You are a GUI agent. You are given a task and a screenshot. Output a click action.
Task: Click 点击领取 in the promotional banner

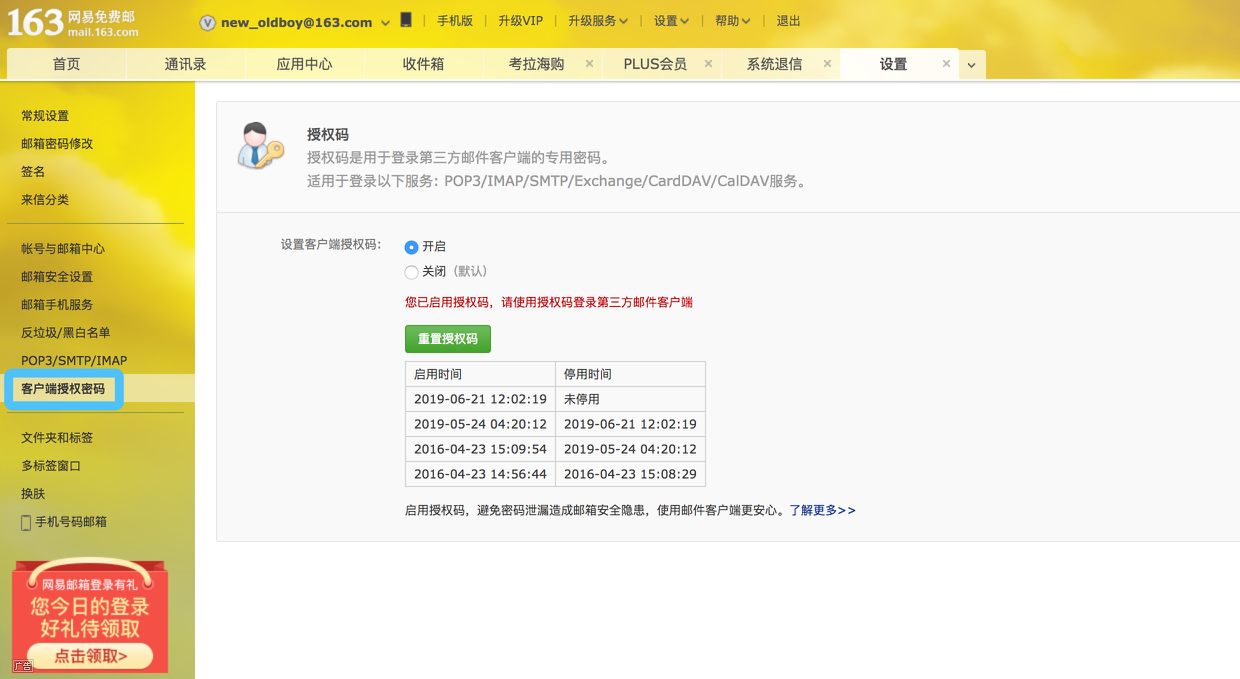[x=88, y=655]
